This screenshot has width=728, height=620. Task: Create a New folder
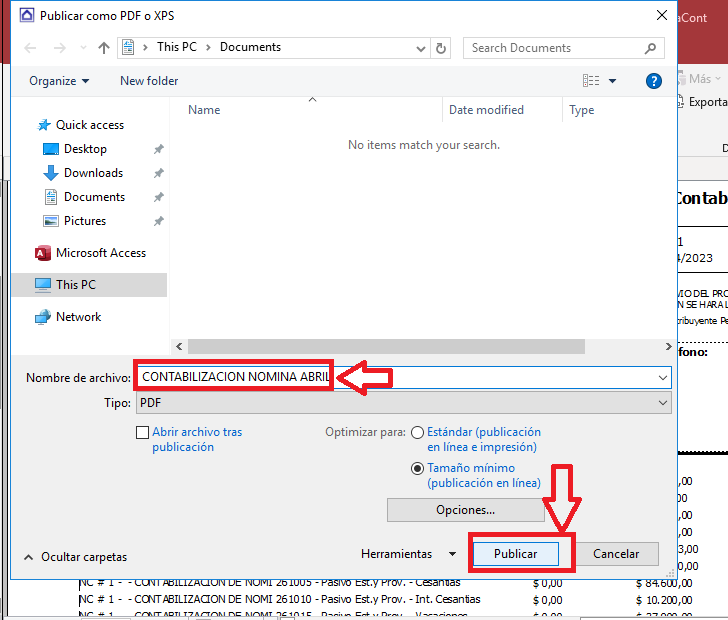tap(149, 81)
